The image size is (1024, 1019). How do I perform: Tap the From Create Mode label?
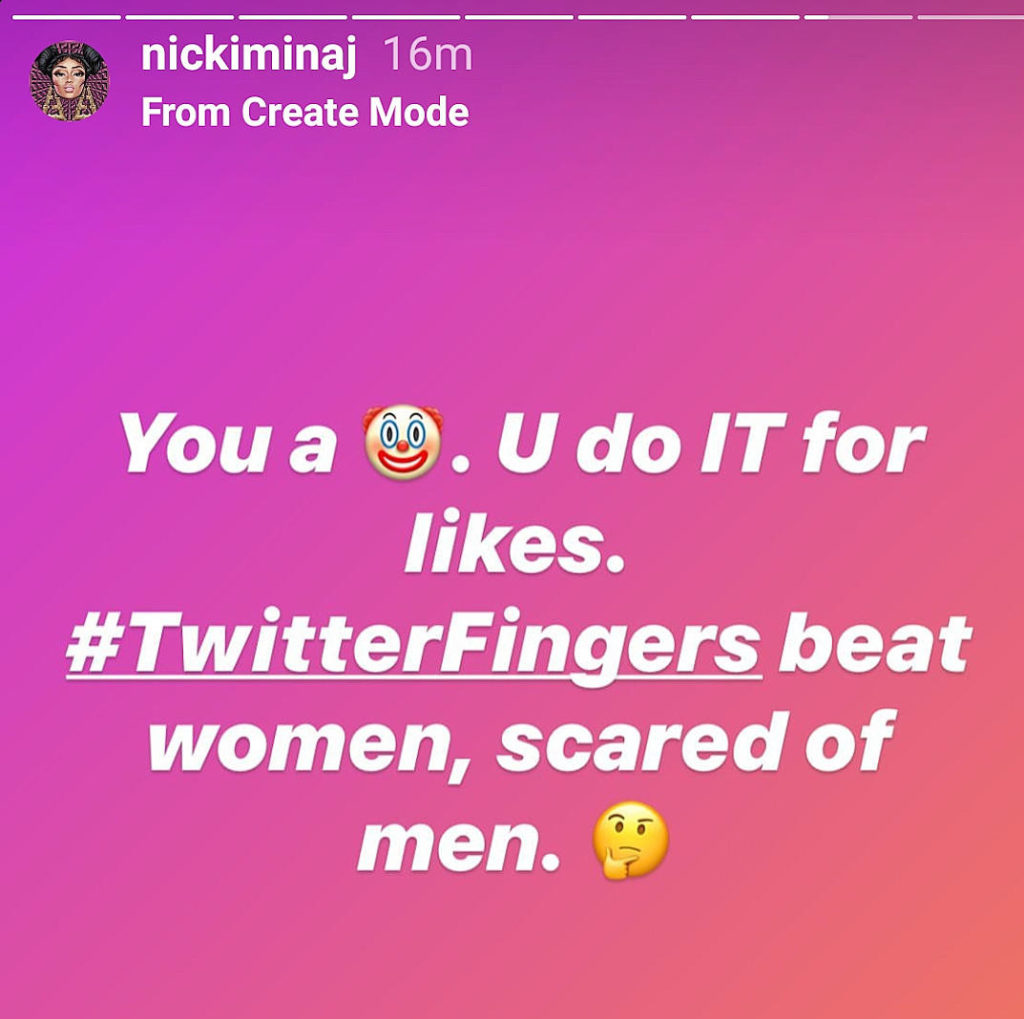click(x=305, y=112)
